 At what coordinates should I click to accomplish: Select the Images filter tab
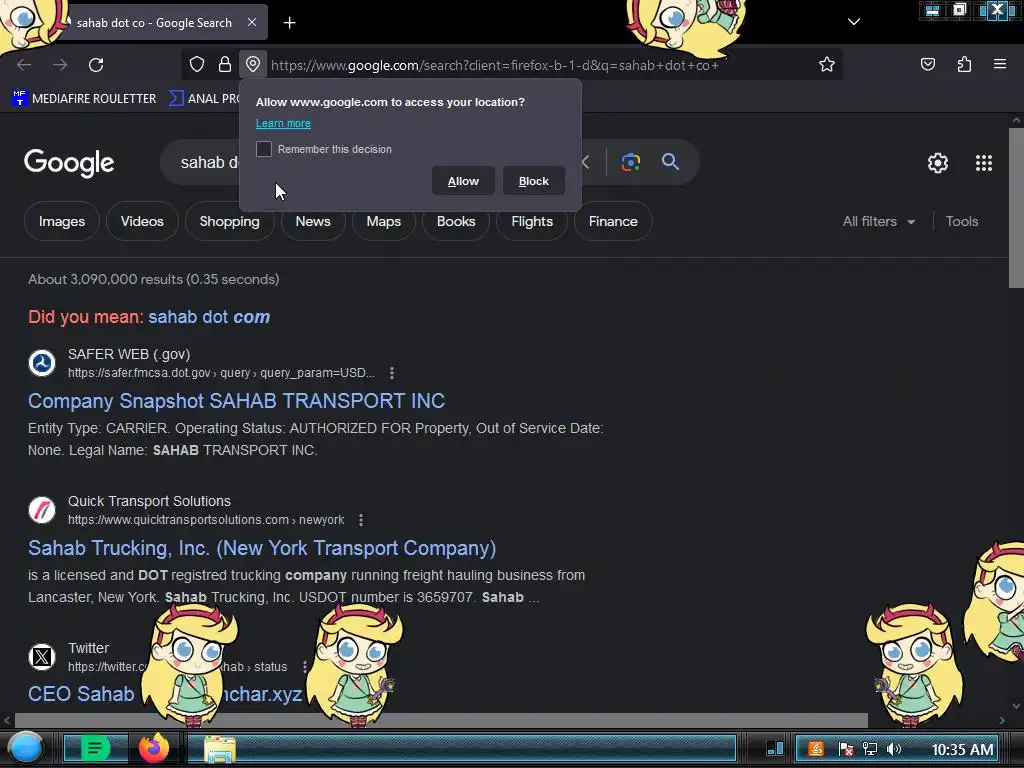point(61,221)
